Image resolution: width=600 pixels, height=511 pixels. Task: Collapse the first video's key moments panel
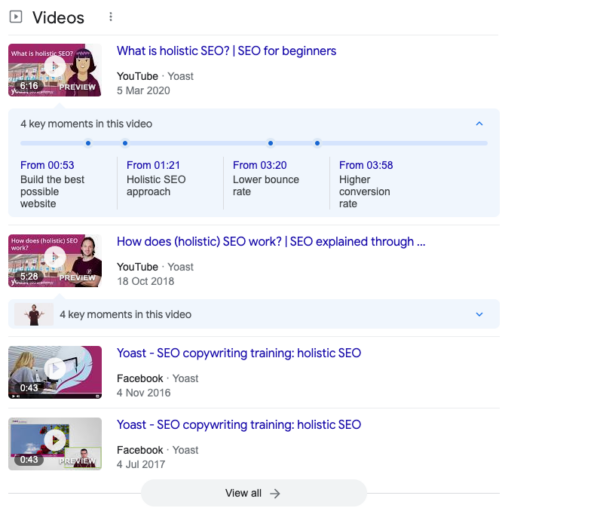479,124
